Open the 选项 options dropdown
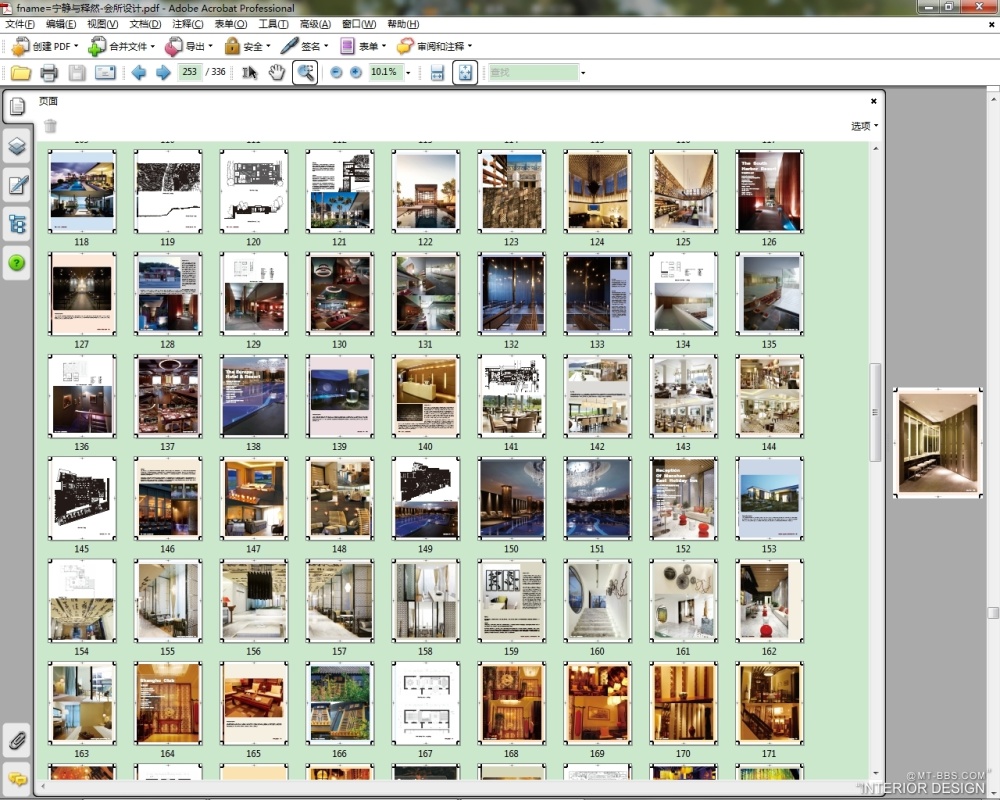The image size is (1000, 800). tap(864, 126)
